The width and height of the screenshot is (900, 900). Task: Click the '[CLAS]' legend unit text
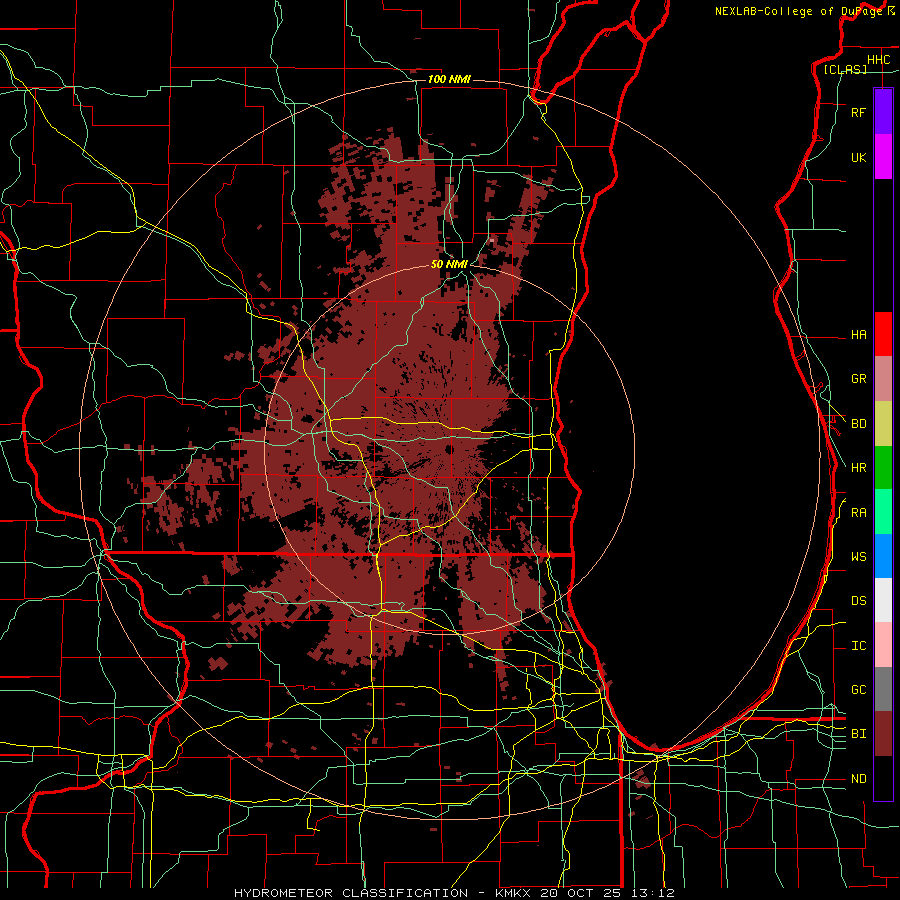(845, 69)
